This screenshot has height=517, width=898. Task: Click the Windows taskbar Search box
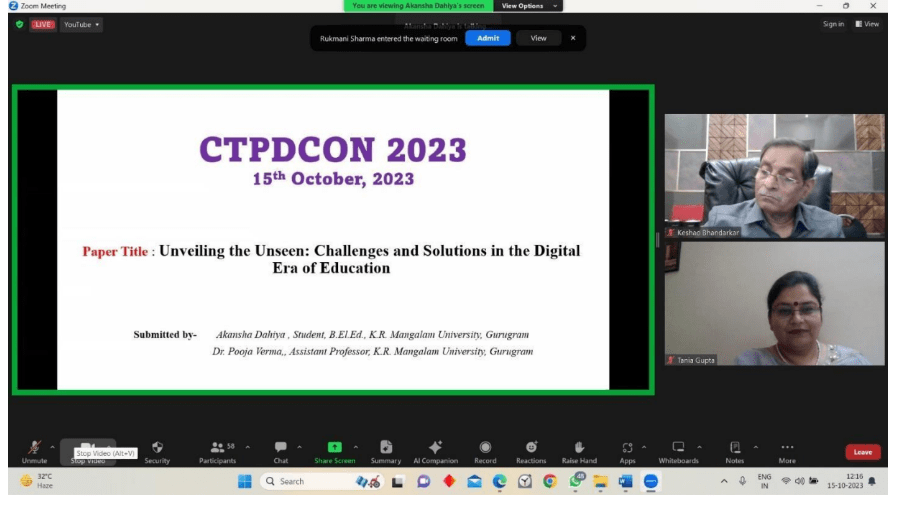(x=305, y=481)
